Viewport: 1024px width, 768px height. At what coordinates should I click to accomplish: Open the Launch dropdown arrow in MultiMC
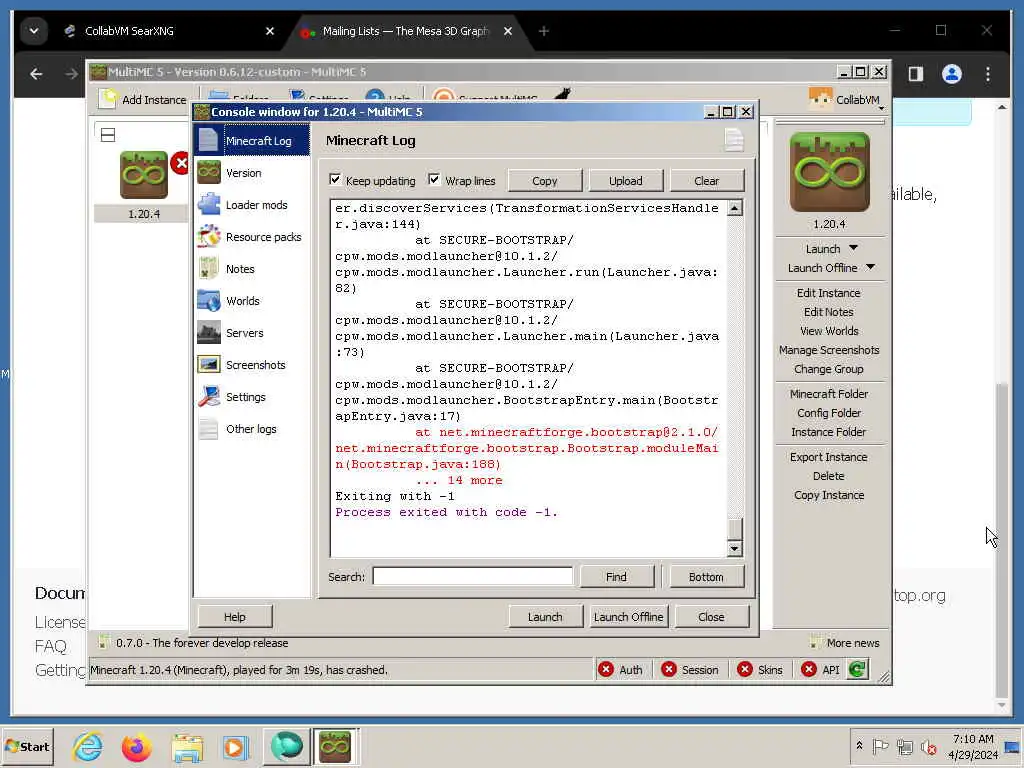854,248
